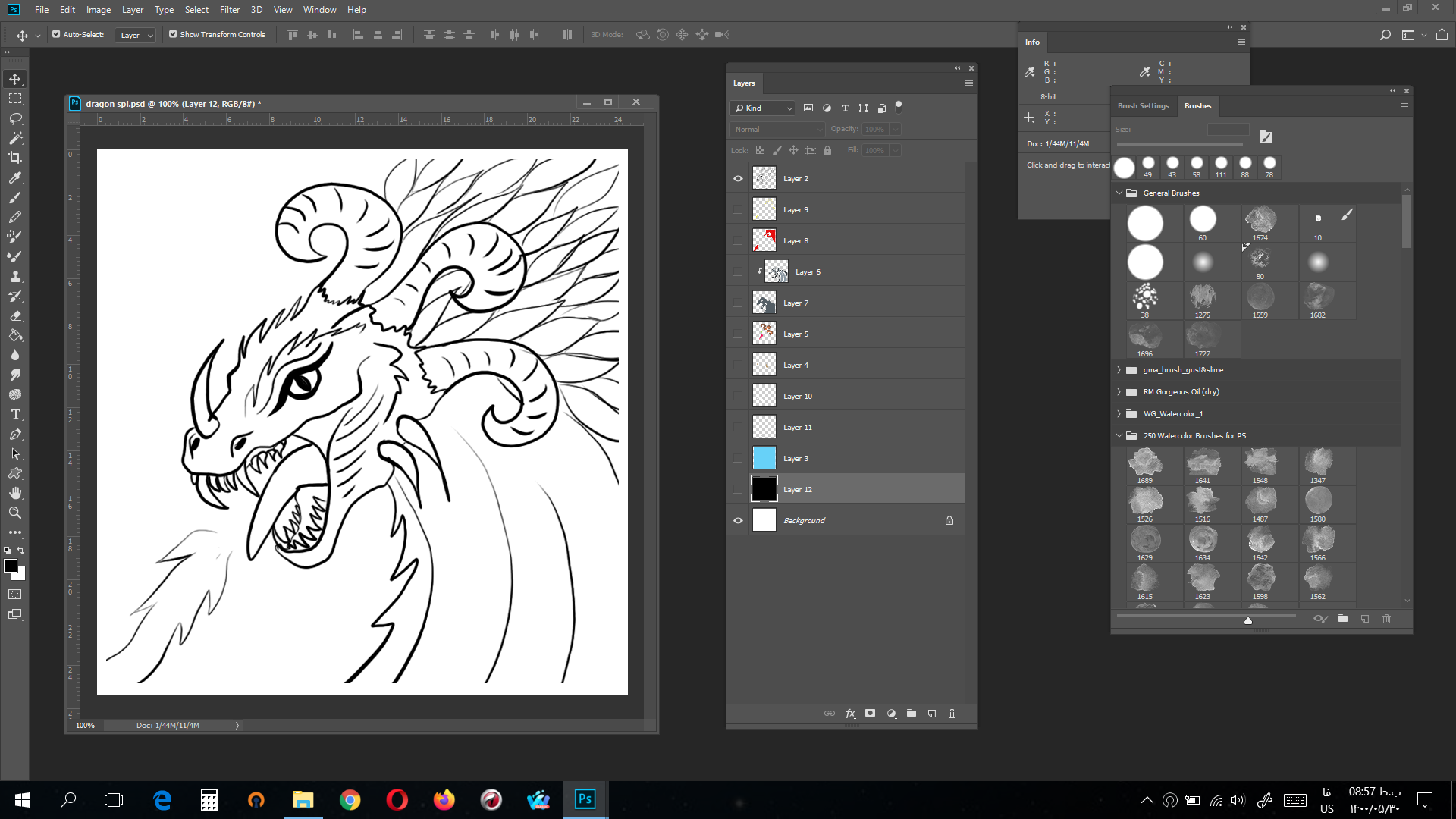Create a new group folder in Layers panel
The height and width of the screenshot is (819, 1456).
click(x=912, y=714)
